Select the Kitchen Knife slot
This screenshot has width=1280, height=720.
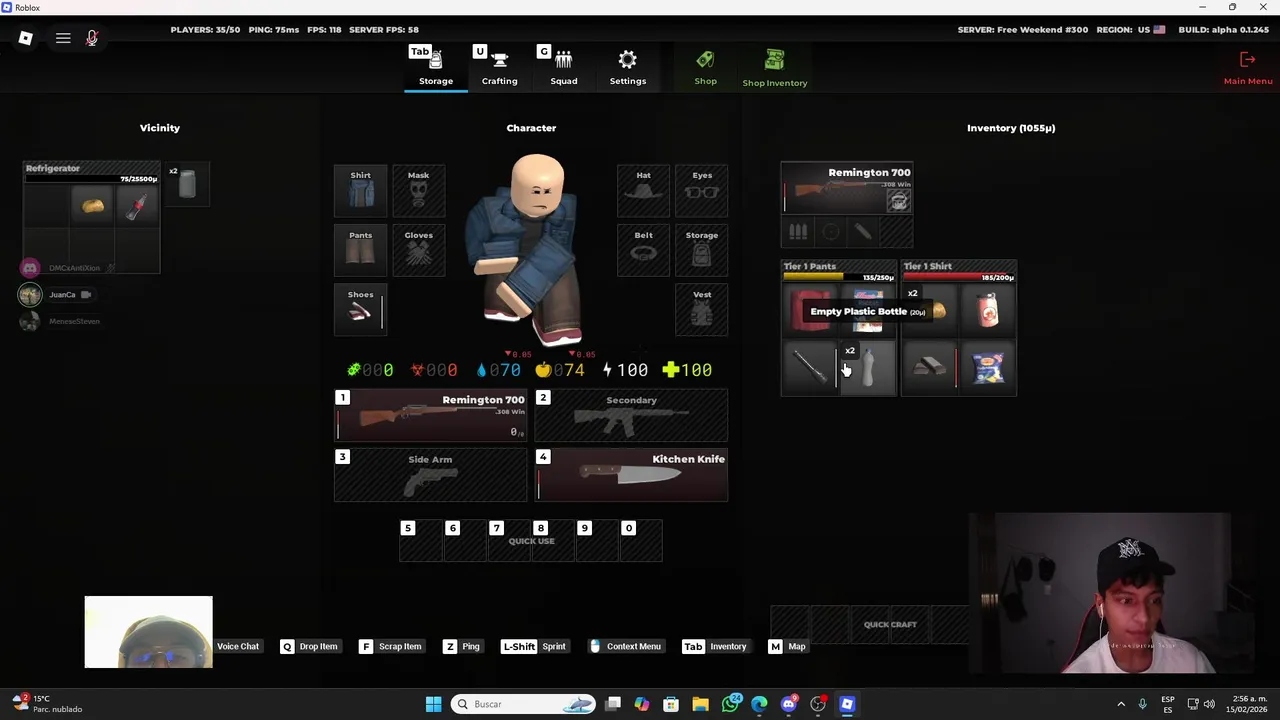click(x=631, y=475)
